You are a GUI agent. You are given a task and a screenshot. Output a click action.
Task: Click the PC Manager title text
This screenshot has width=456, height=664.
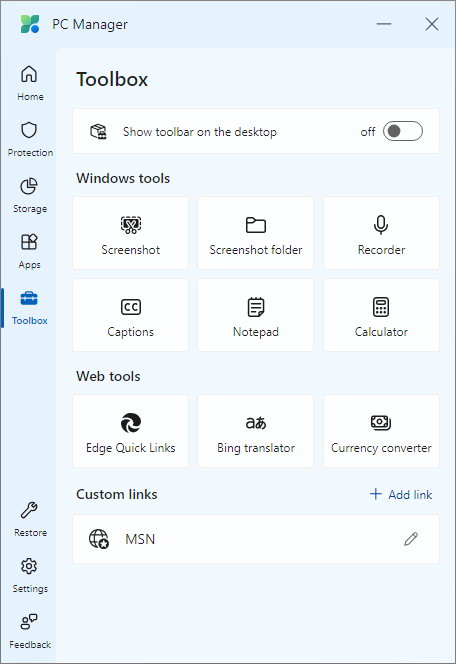click(x=90, y=25)
